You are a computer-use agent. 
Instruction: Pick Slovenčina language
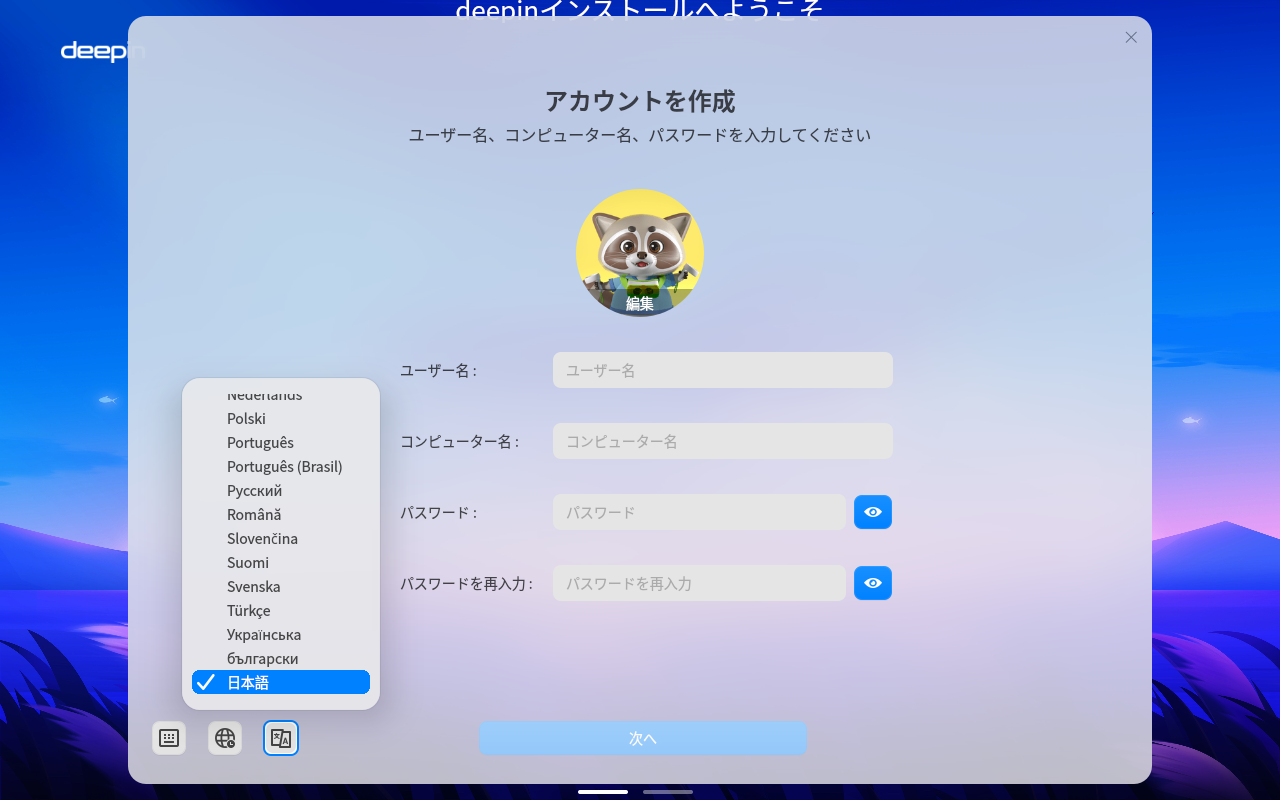point(281,538)
